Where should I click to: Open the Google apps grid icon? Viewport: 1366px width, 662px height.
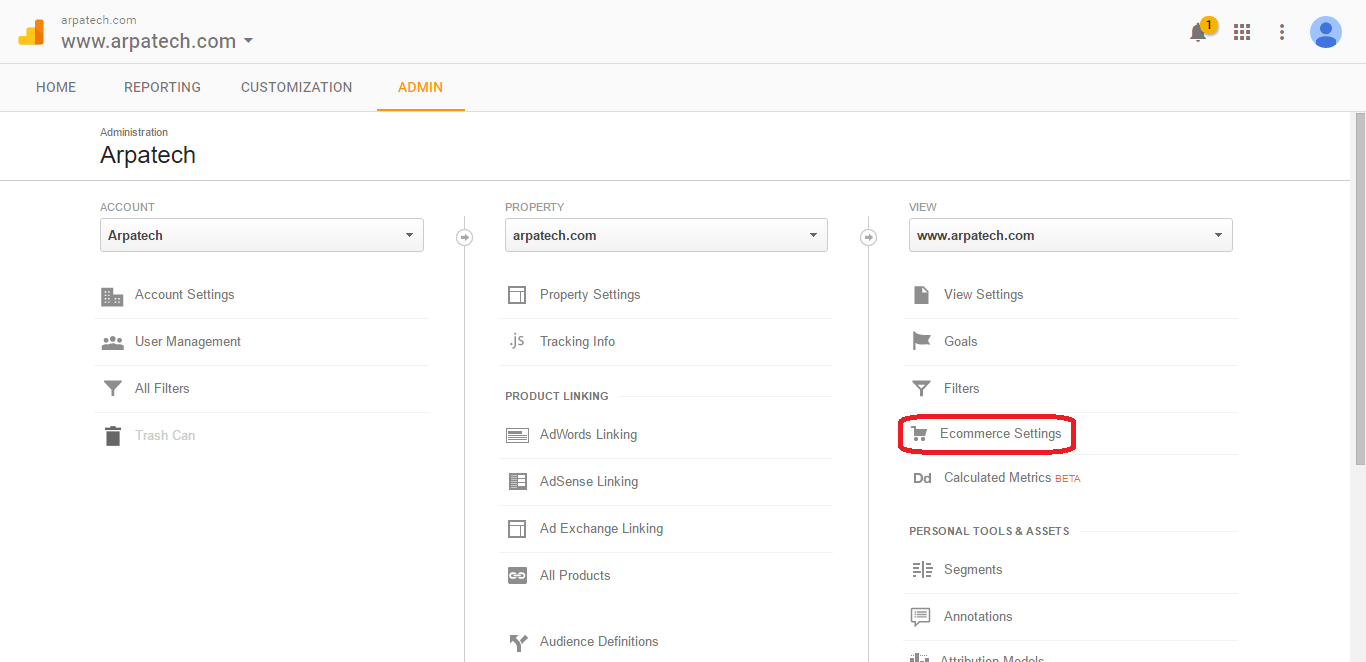click(1242, 32)
